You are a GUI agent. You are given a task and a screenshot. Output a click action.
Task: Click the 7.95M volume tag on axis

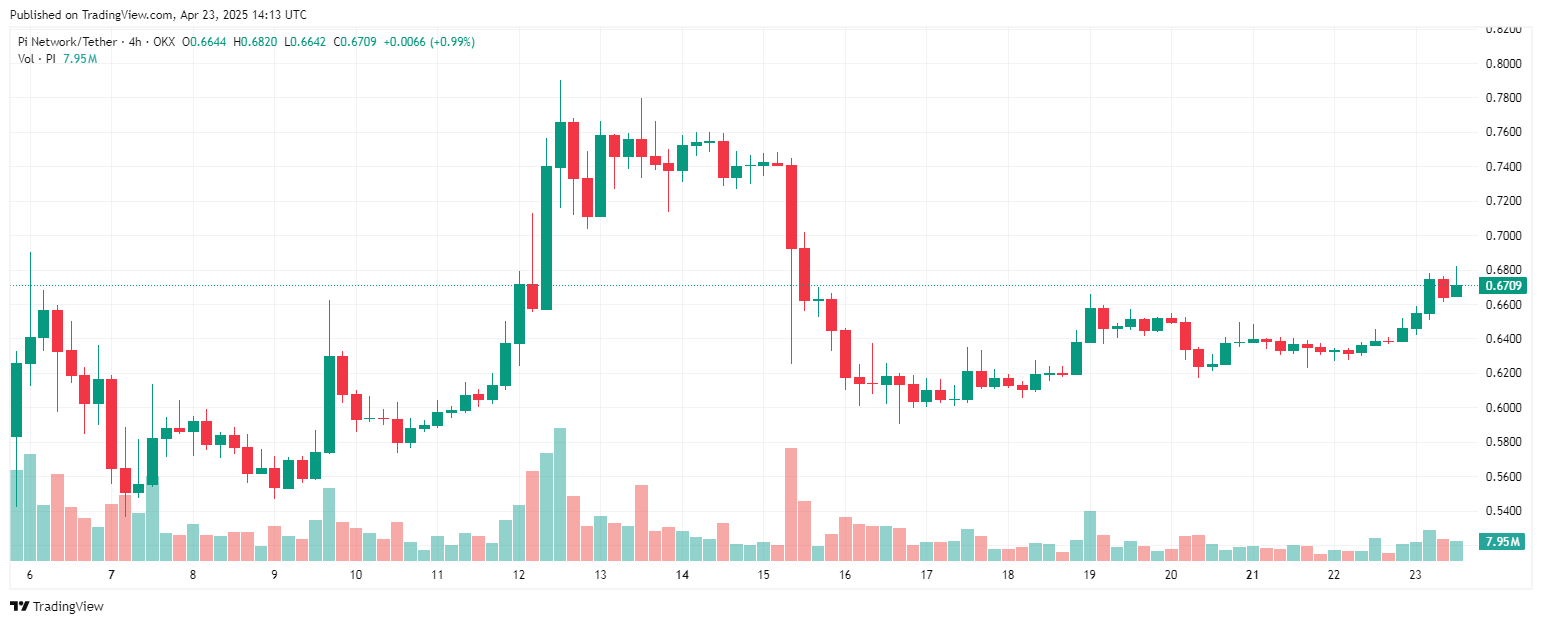(x=1504, y=542)
